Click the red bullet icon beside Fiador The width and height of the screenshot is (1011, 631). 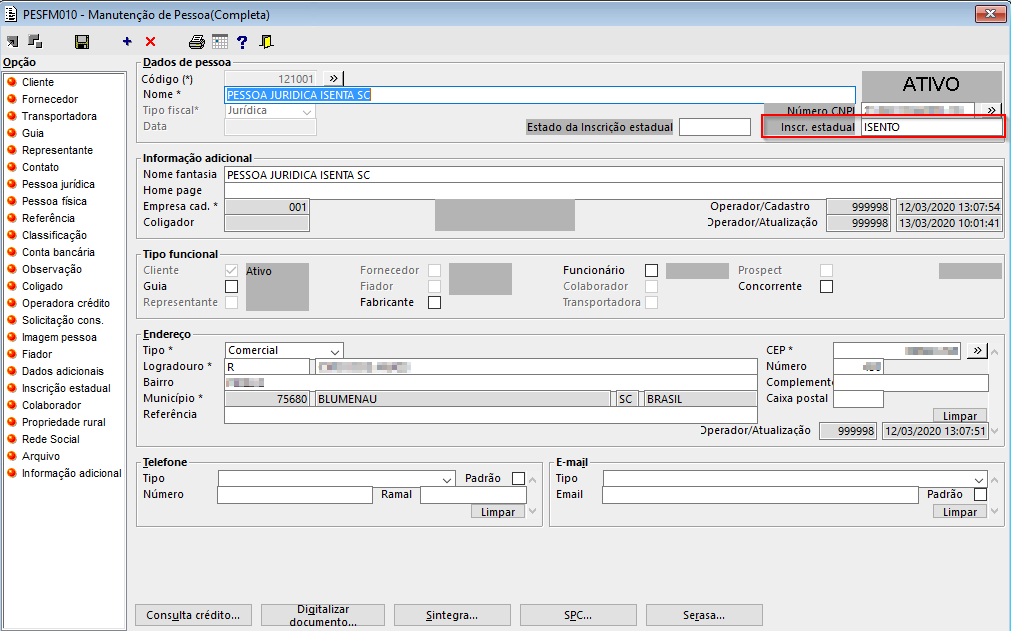point(12,354)
